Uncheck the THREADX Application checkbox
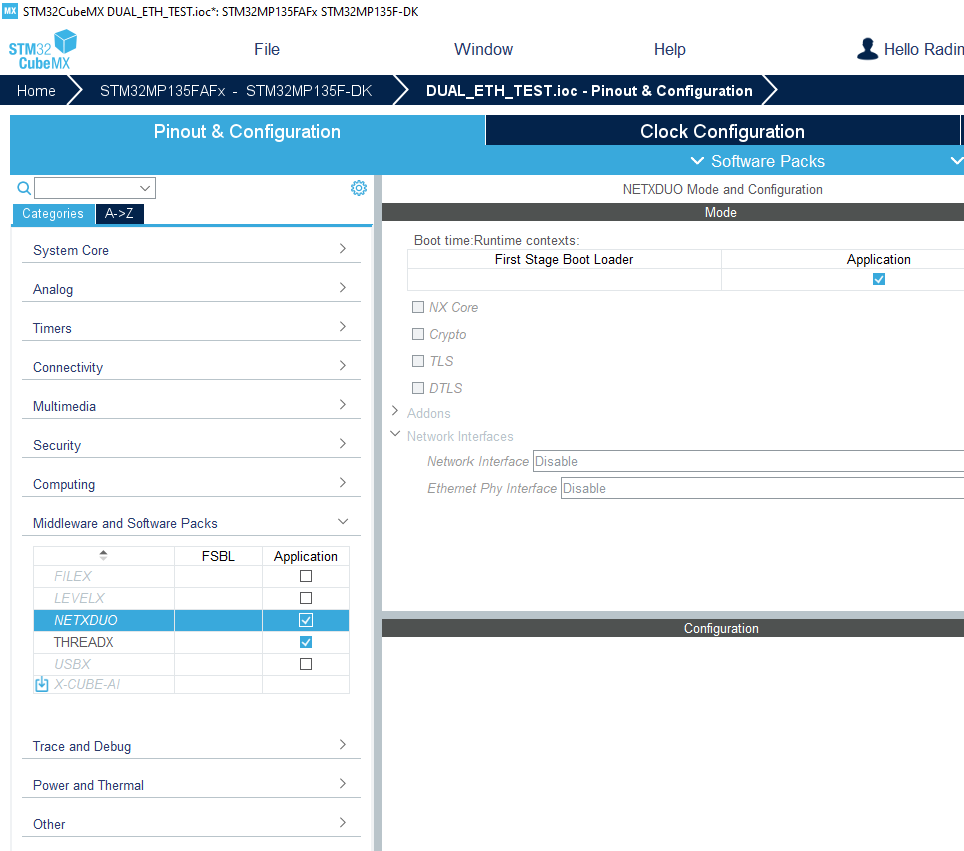Screen dimensions: 964x851 [x=305, y=641]
